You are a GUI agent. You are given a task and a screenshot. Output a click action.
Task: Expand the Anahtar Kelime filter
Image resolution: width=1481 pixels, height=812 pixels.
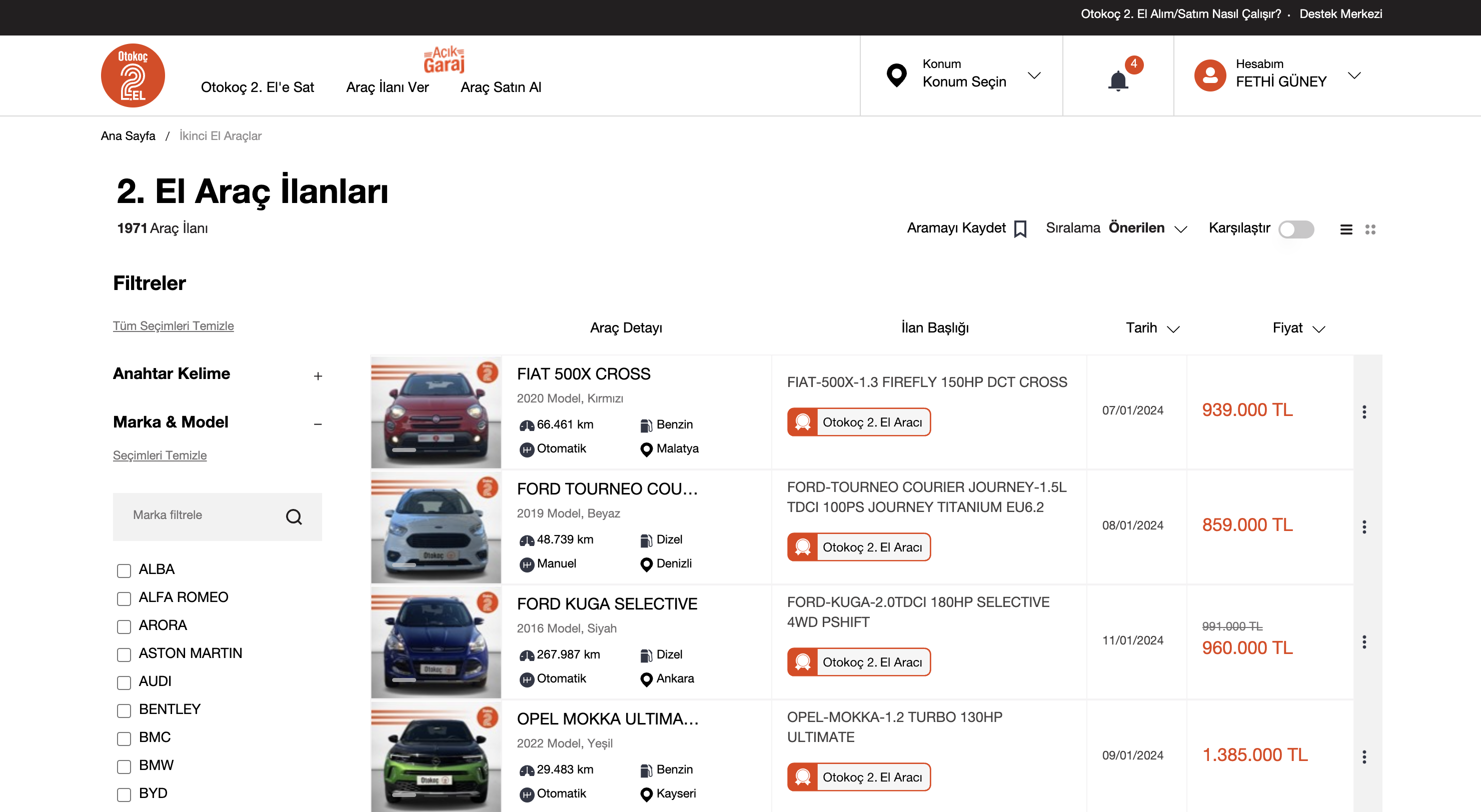(x=318, y=376)
